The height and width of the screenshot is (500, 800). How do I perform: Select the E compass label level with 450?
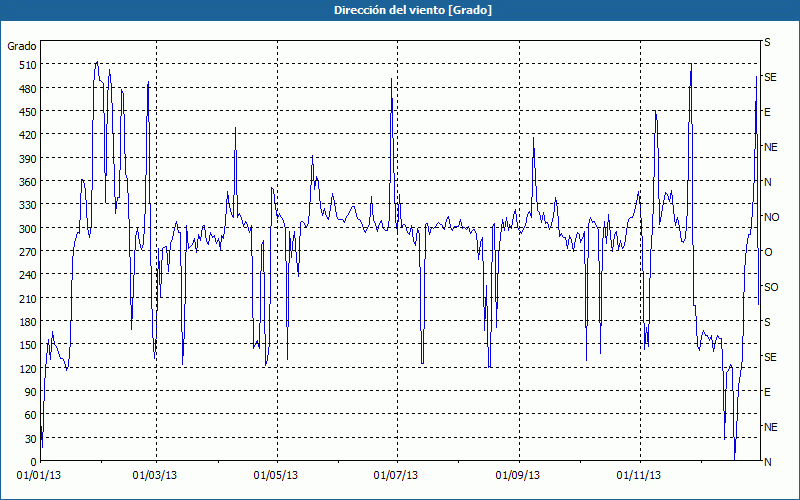point(767,112)
